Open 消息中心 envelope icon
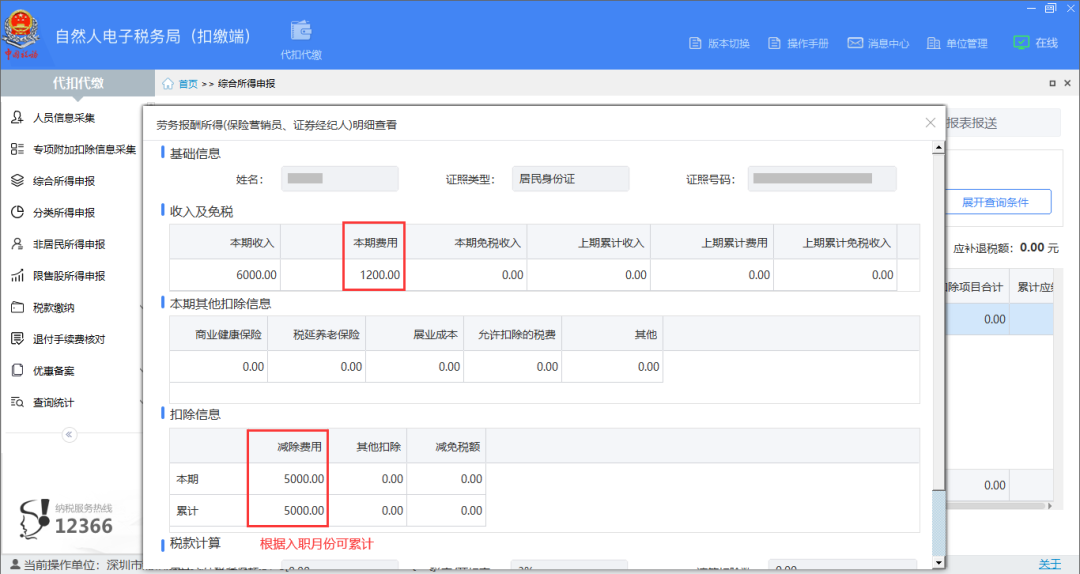1080x574 pixels. point(855,43)
